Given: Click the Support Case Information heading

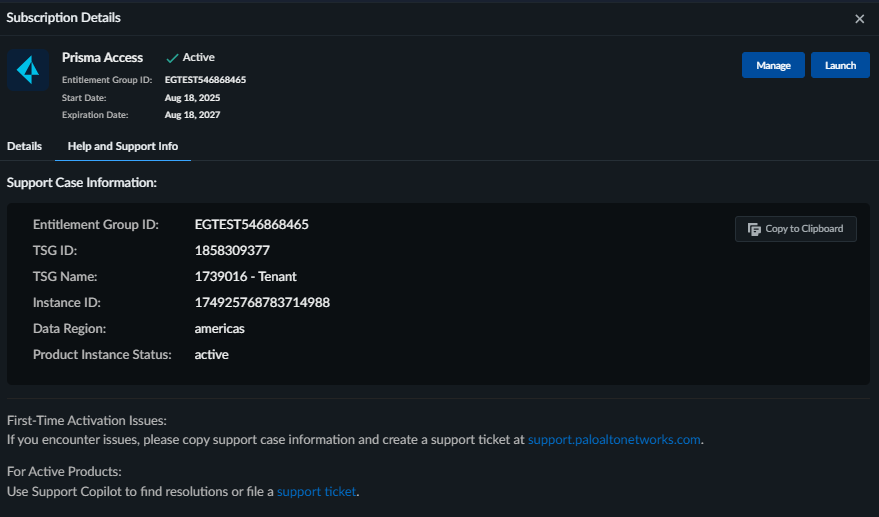Looking at the screenshot, I should (82, 183).
